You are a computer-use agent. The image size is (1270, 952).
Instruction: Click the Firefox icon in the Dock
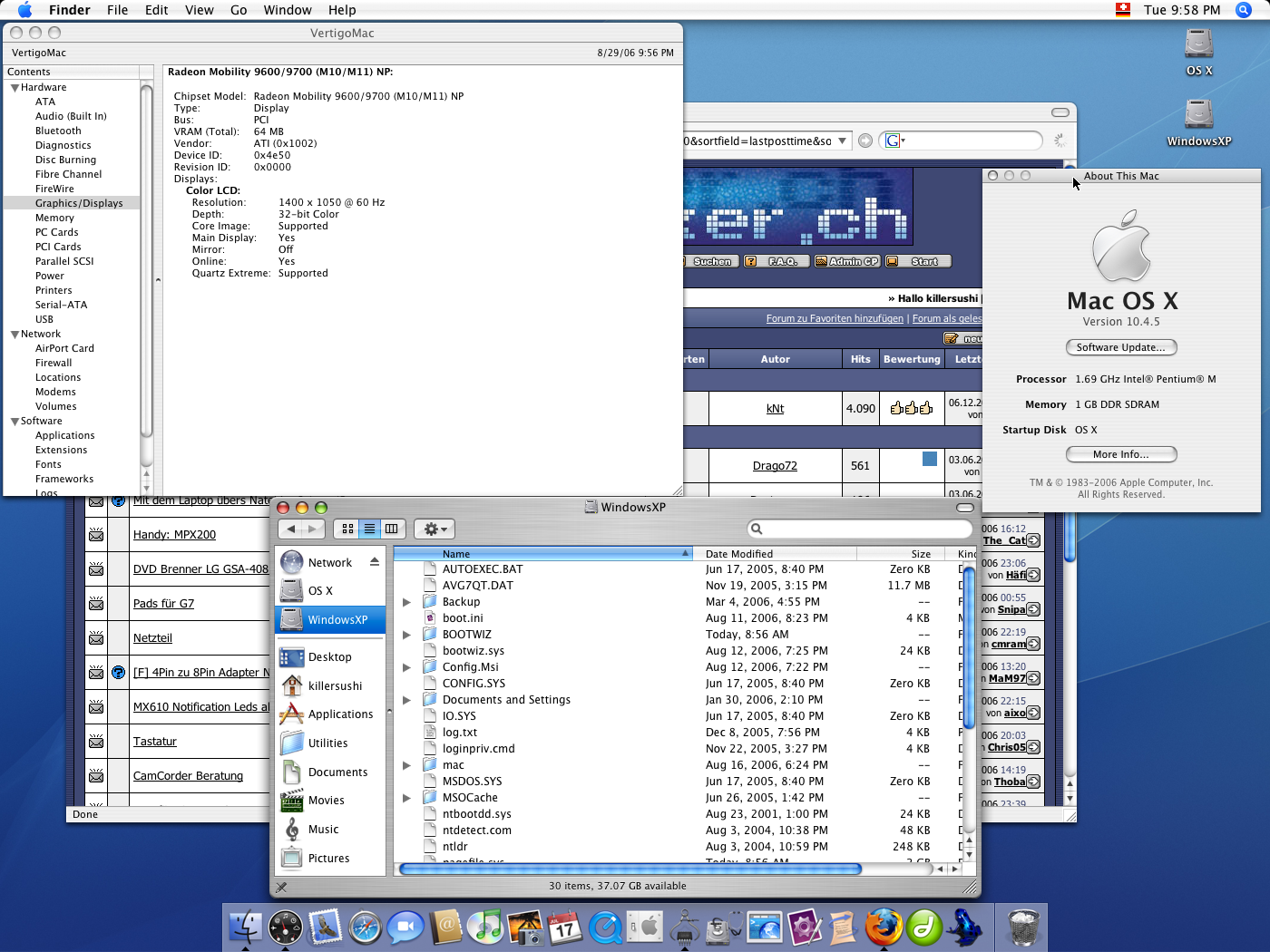pos(883,928)
